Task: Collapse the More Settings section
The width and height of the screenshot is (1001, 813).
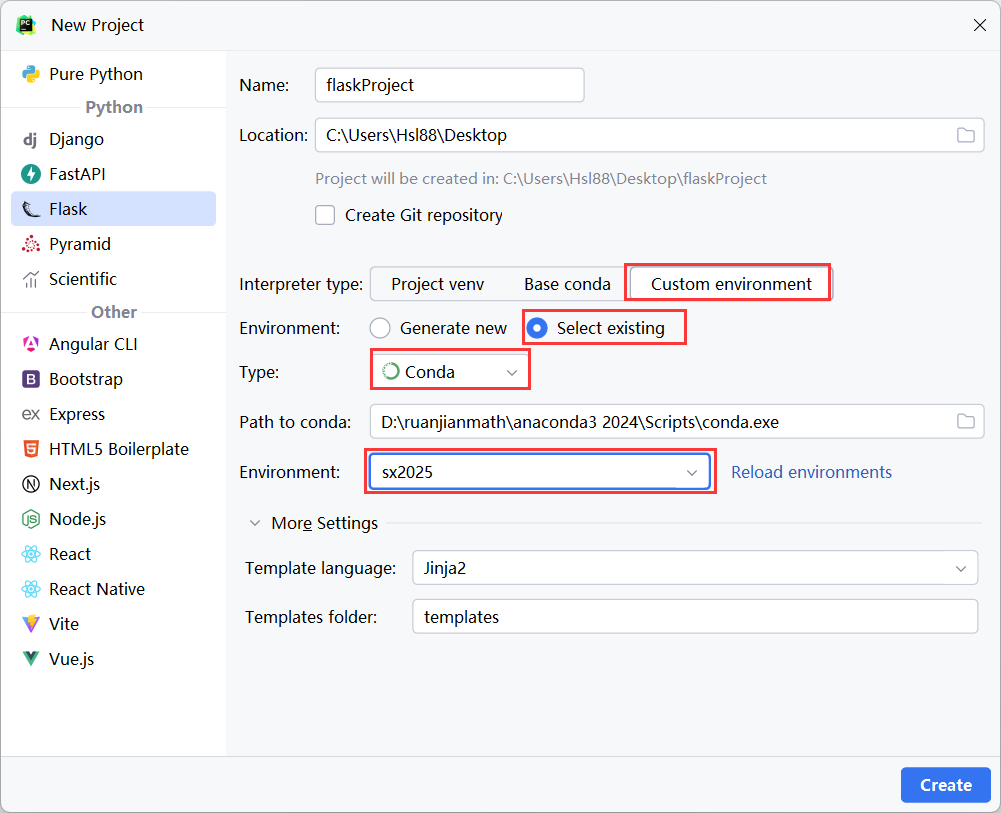Action: 255,523
